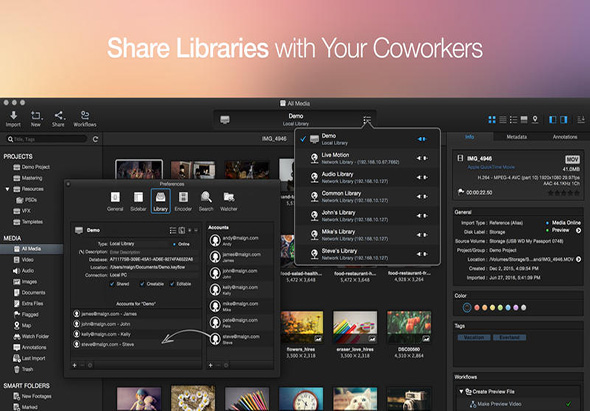The height and width of the screenshot is (411, 590).
Task: Select andy@malgn.com account
Action: [240, 241]
